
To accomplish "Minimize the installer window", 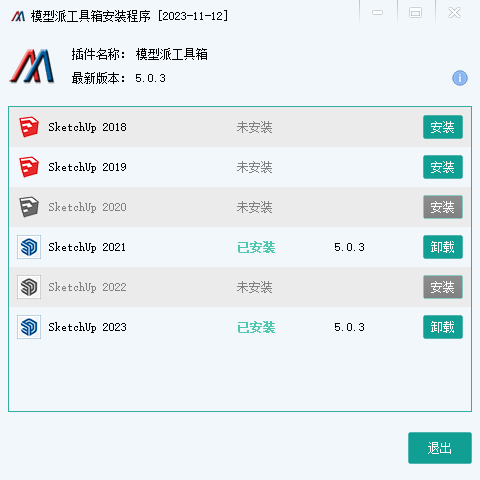I will coord(377,13).
